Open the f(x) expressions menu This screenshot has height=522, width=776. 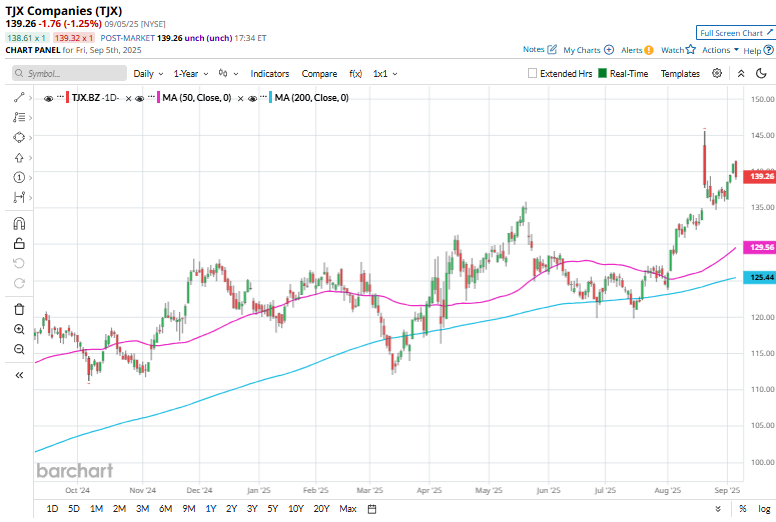(355, 74)
